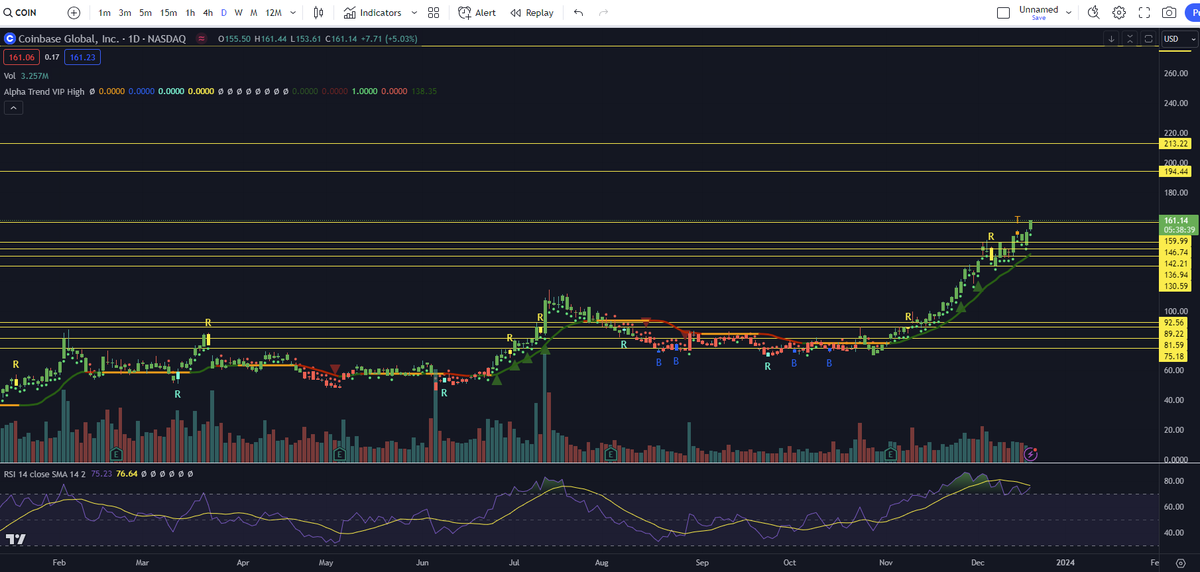Image resolution: width=1200 pixels, height=572 pixels.
Task: Expand the timeframe interval dropdown chevron
Action: 293,13
